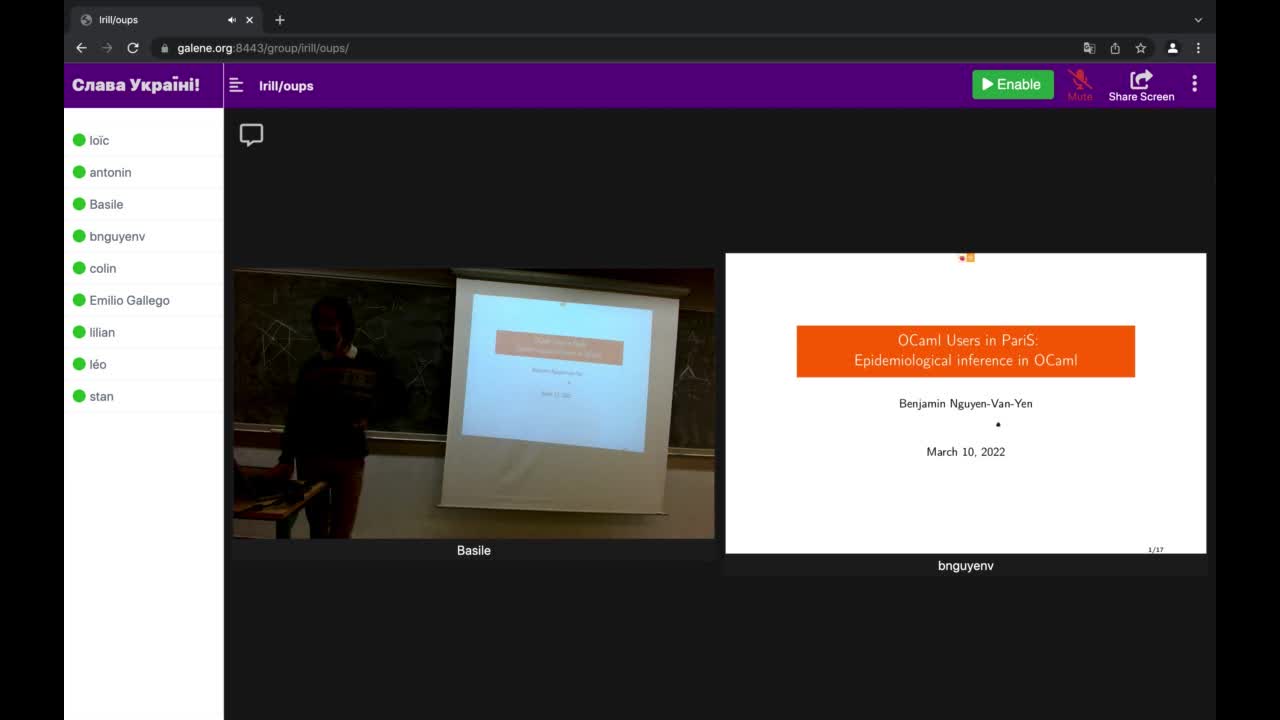Click the Irill/oups group title

pos(286,86)
